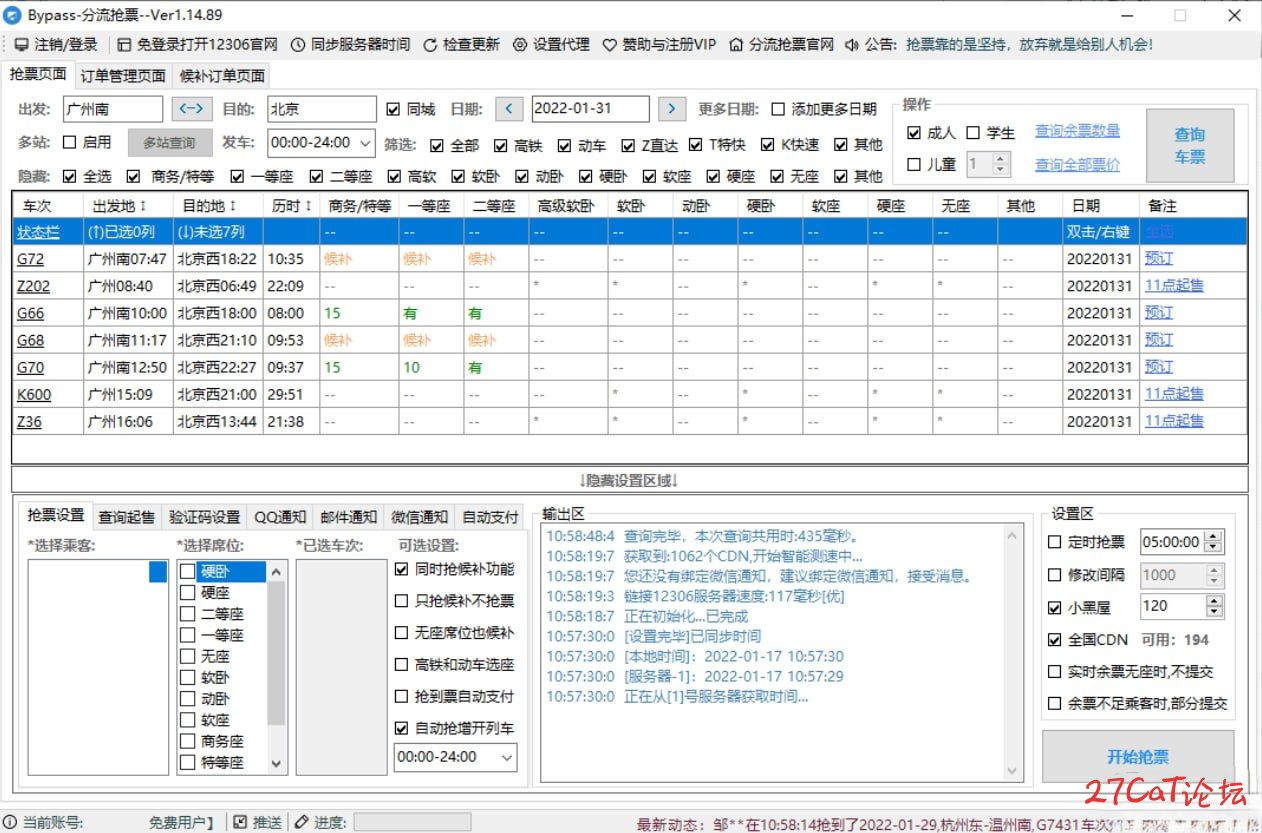Swap departure and destination stations
This screenshot has width=1262, height=833.
tap(192, 109)
